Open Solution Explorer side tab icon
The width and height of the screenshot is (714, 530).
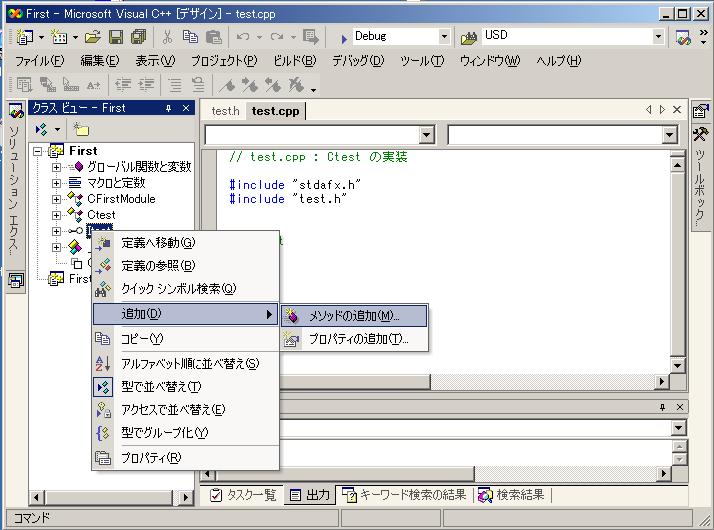coord(15,112)
